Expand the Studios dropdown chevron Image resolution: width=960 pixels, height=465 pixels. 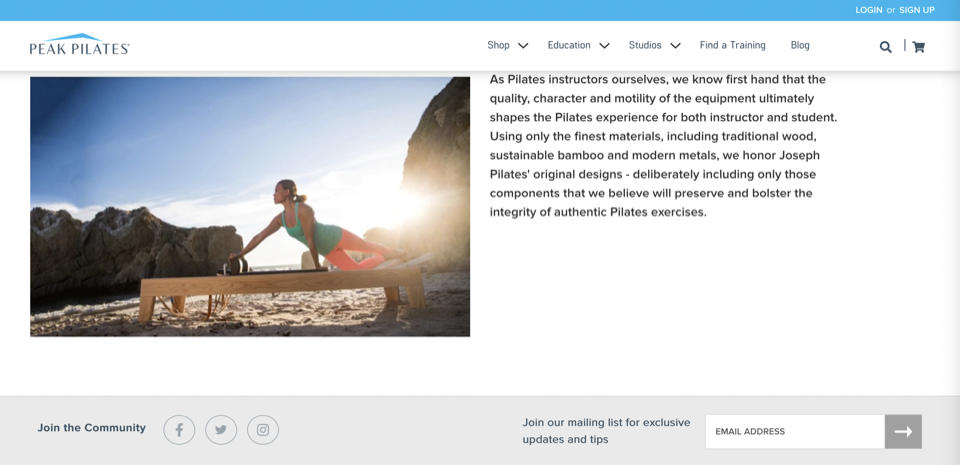675,46
